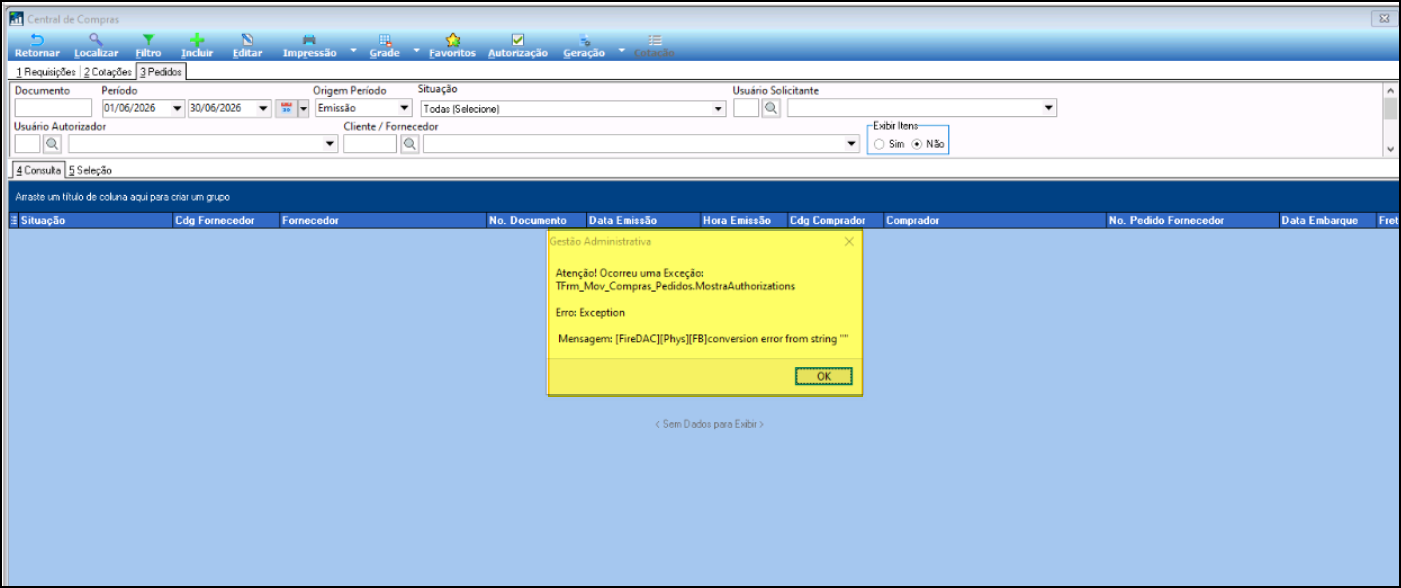The image size is (1401, 588).
Task: Click the No. Pedido Fornecedor column header
Action: tap(1191, 220)
